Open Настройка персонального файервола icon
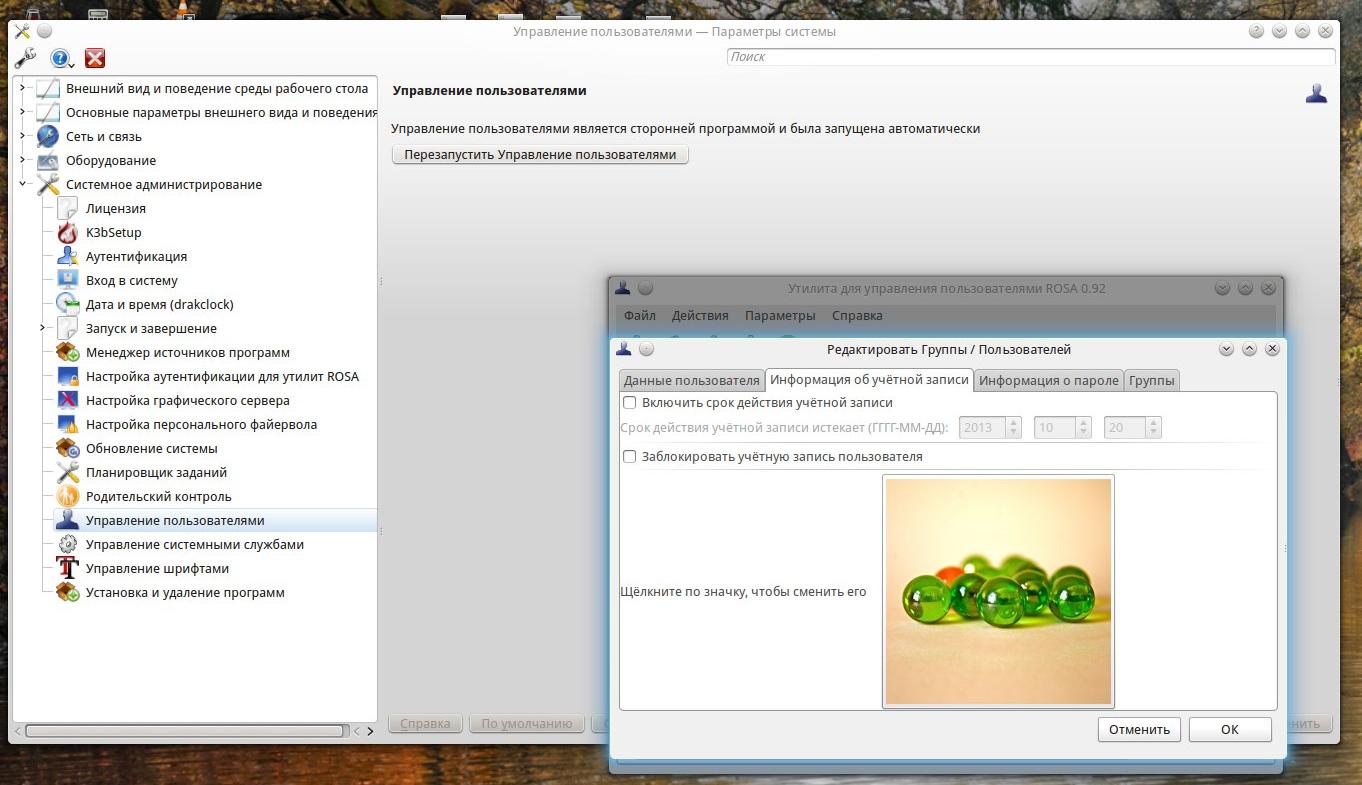This screenshot has width=1362, height=785. (67, 425)
